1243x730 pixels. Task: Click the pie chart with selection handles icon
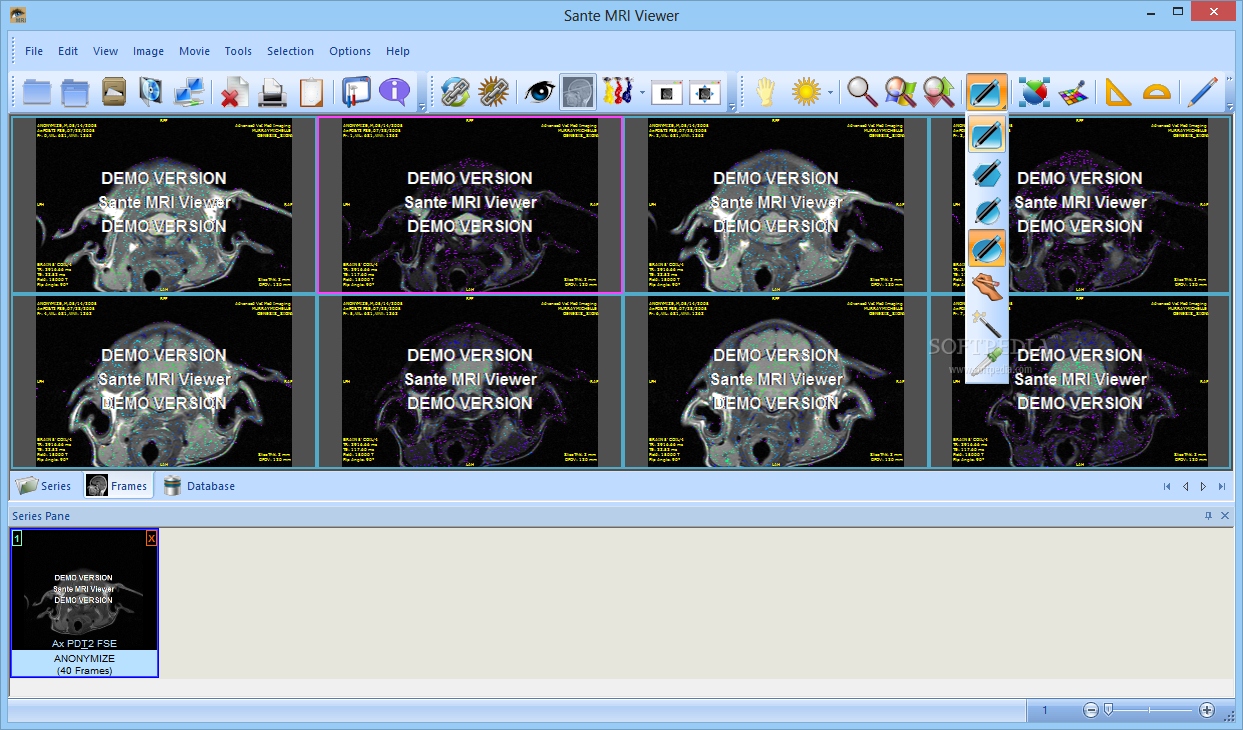(x=1034, y=92)
